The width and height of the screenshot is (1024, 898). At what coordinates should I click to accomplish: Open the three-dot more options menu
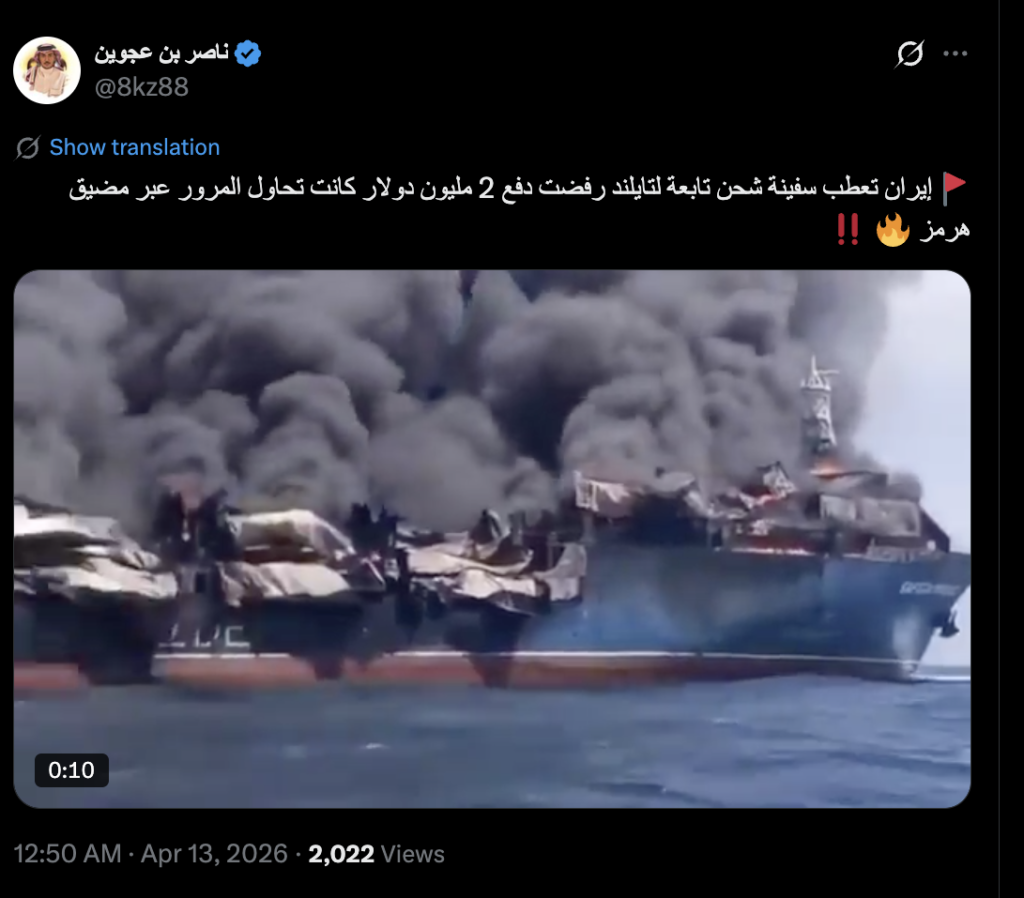pos(955,54)
